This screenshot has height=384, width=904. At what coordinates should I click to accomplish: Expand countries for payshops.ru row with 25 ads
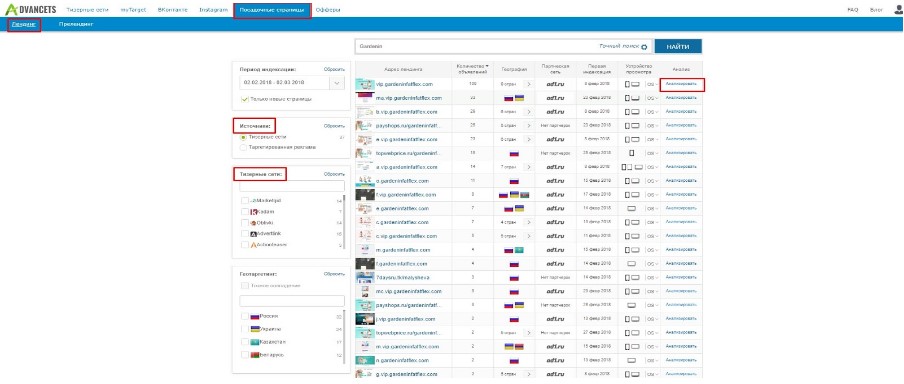coord(528,126)
